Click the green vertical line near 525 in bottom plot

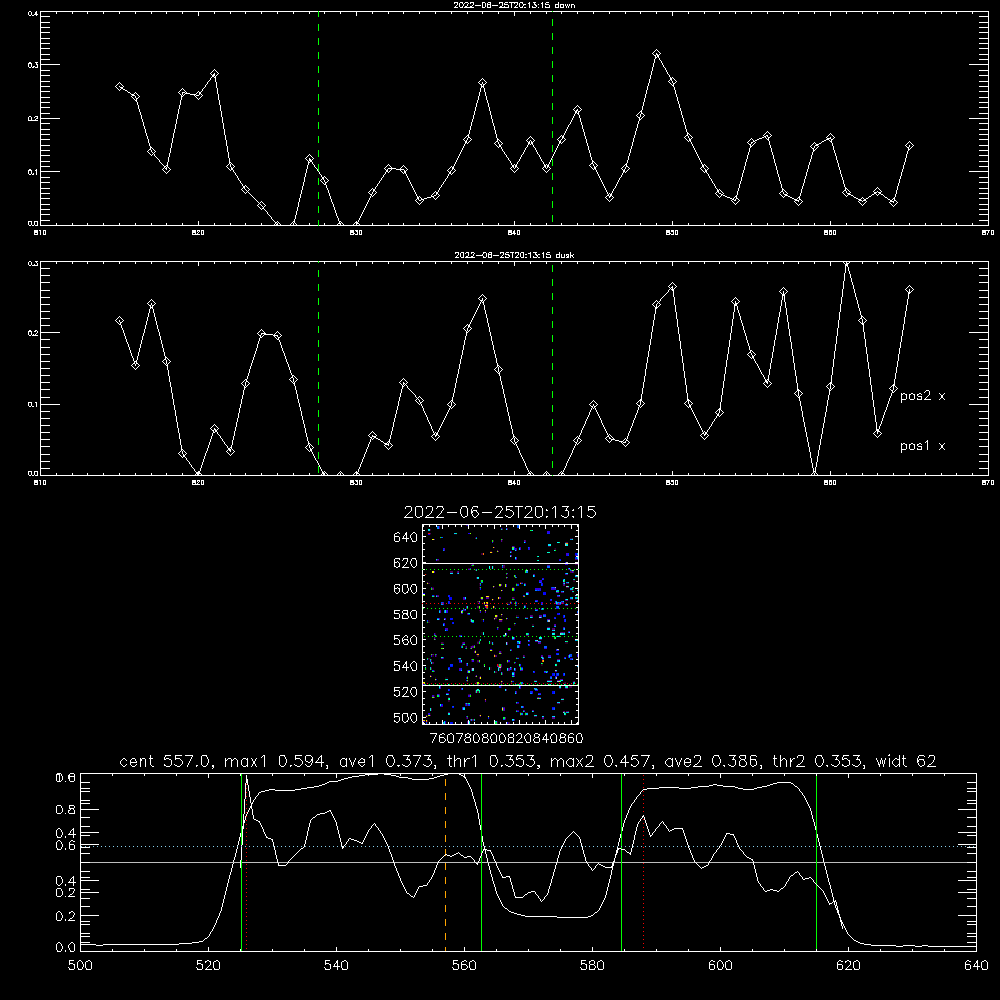(241, 862)
